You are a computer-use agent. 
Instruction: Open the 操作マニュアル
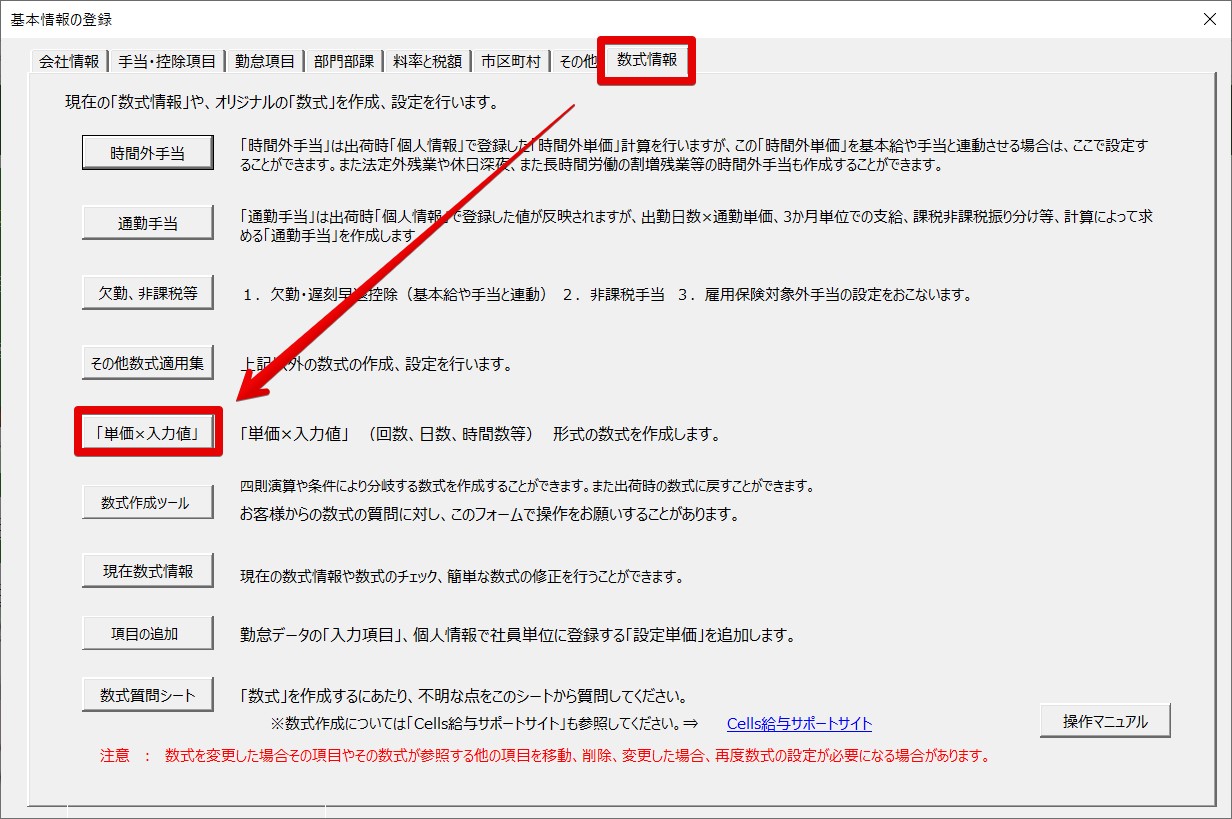tap(1104, 720)
